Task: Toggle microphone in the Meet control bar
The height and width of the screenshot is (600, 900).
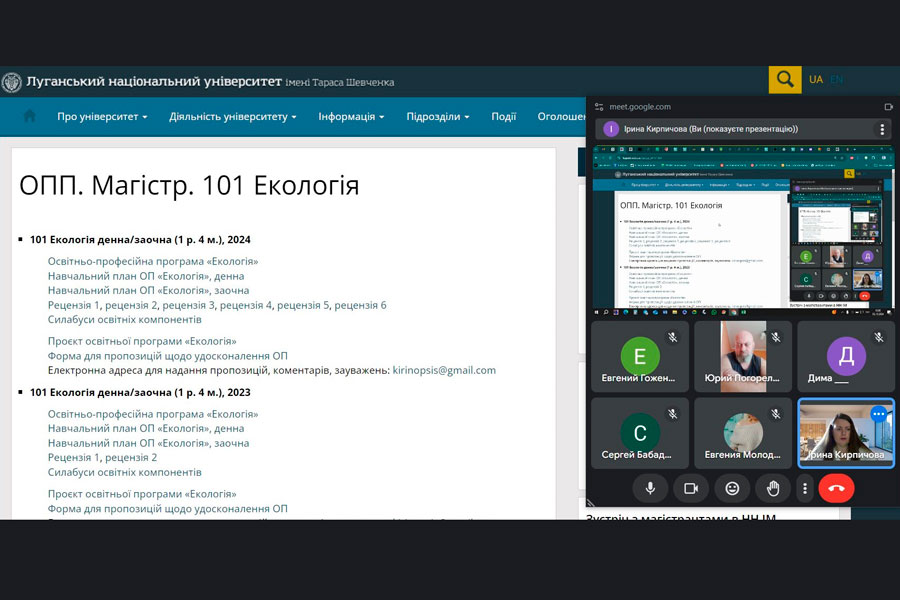Action: click(650, 488)
